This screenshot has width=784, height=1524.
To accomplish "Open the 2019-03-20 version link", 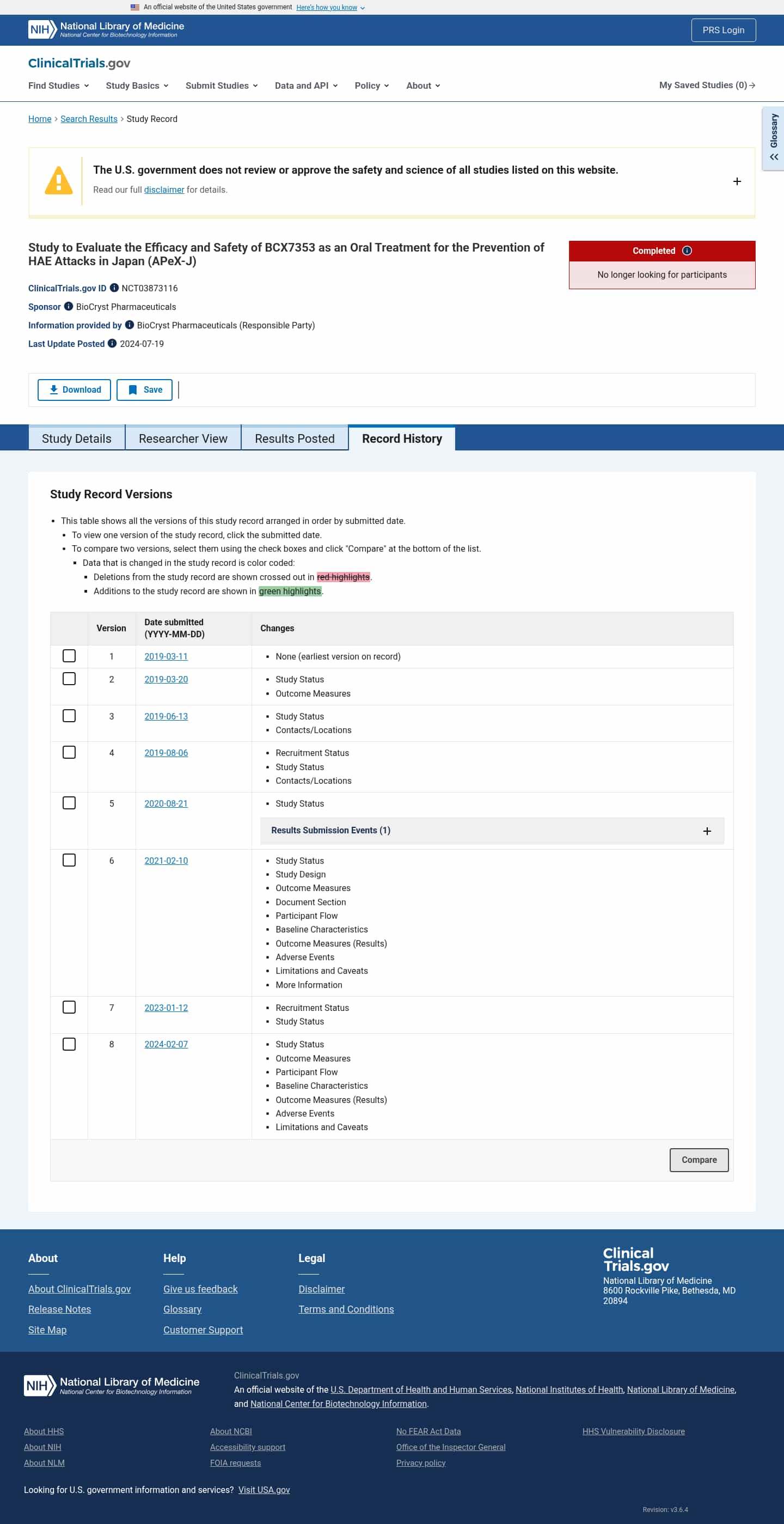I will pos(166,679).
